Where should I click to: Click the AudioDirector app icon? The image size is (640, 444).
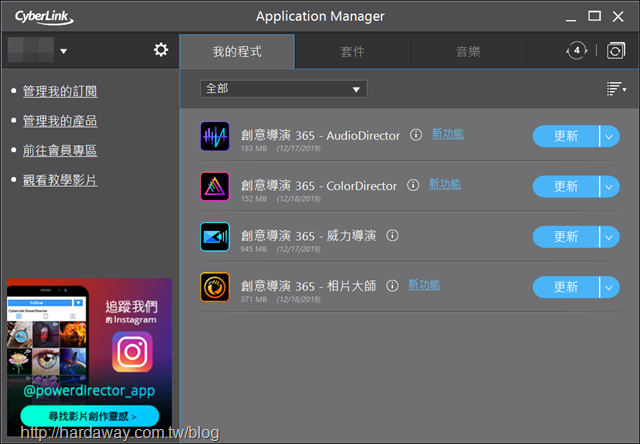pyautogui.click(x=215, y=136)
